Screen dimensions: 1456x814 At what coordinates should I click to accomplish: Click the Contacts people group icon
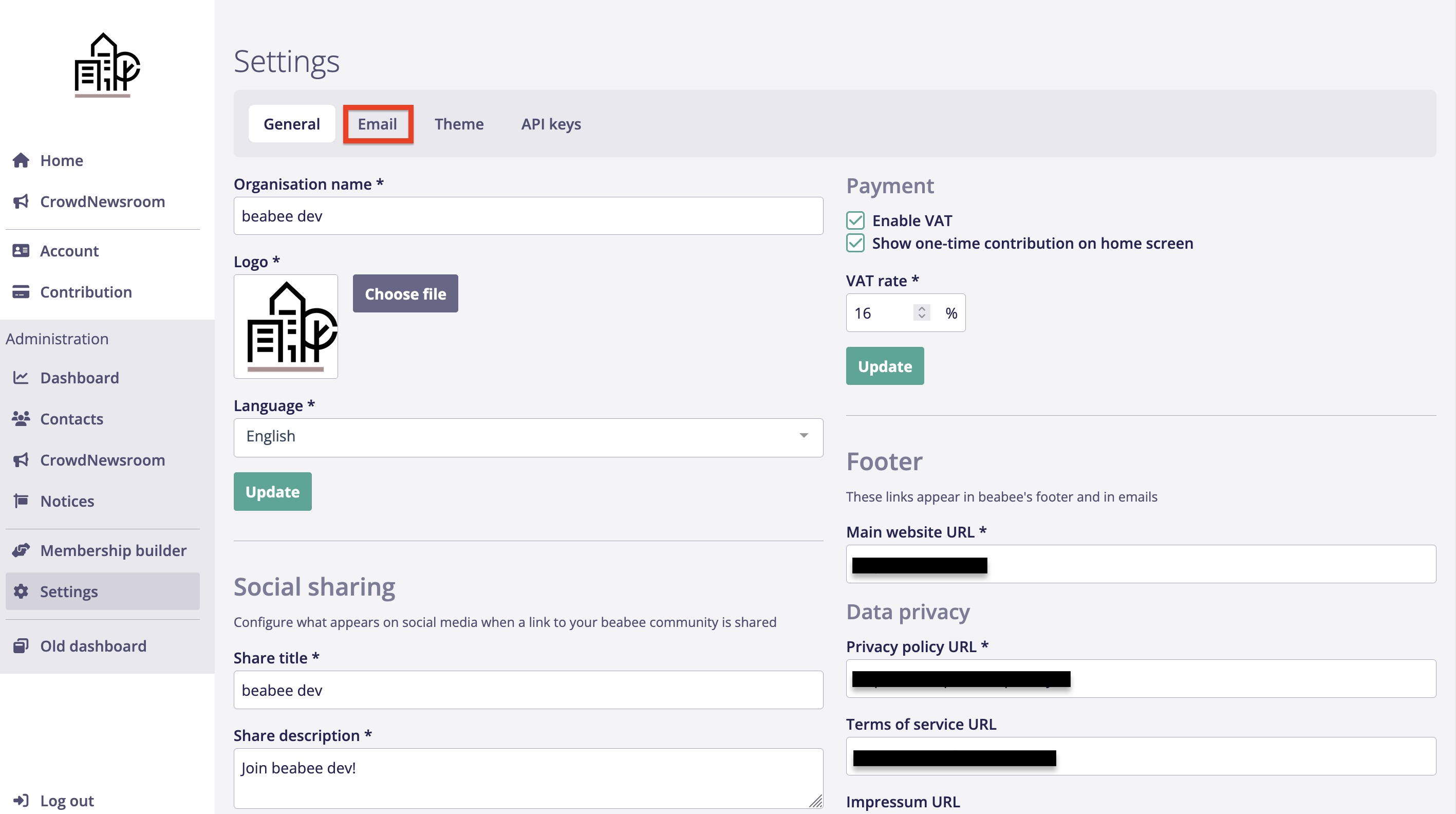click(21, 419)
